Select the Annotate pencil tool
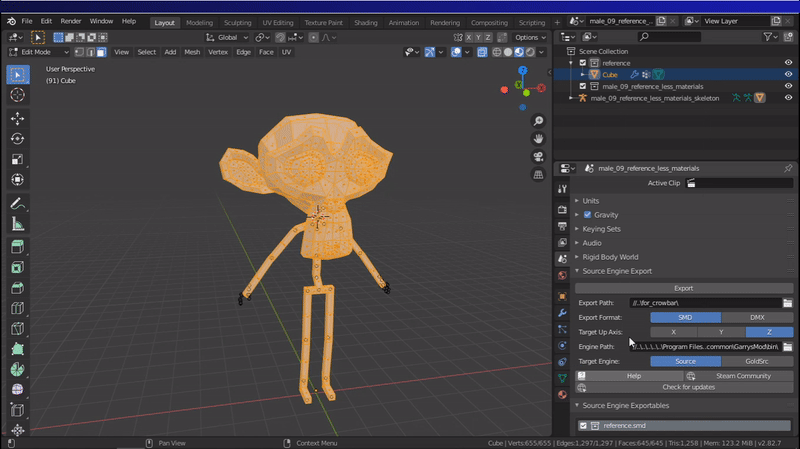Screen dimensions: 800x449 tap(17, 203)
